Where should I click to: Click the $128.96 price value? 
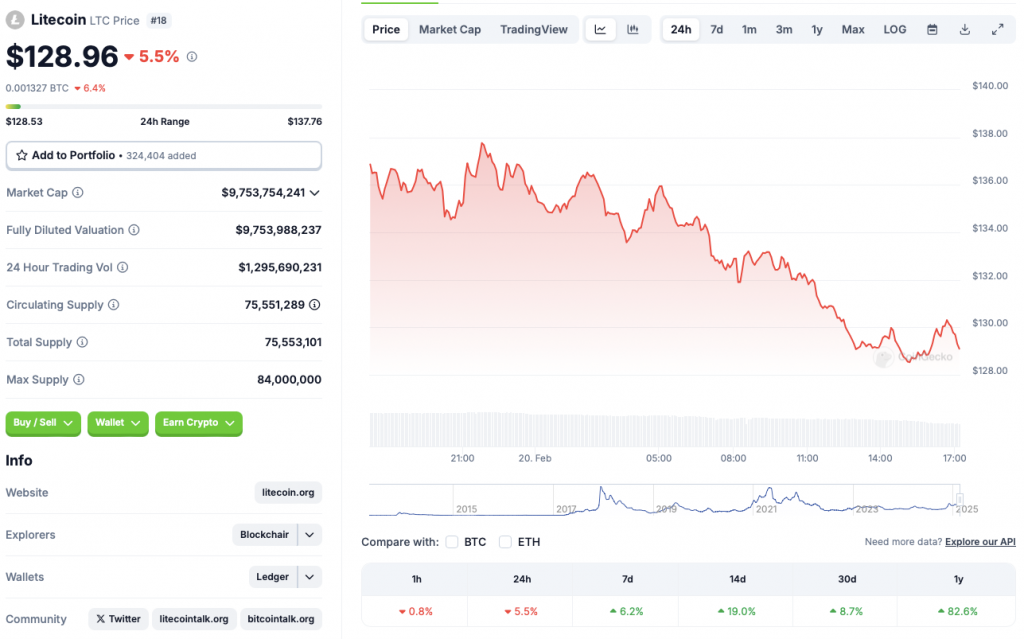[x=62, y=57]
